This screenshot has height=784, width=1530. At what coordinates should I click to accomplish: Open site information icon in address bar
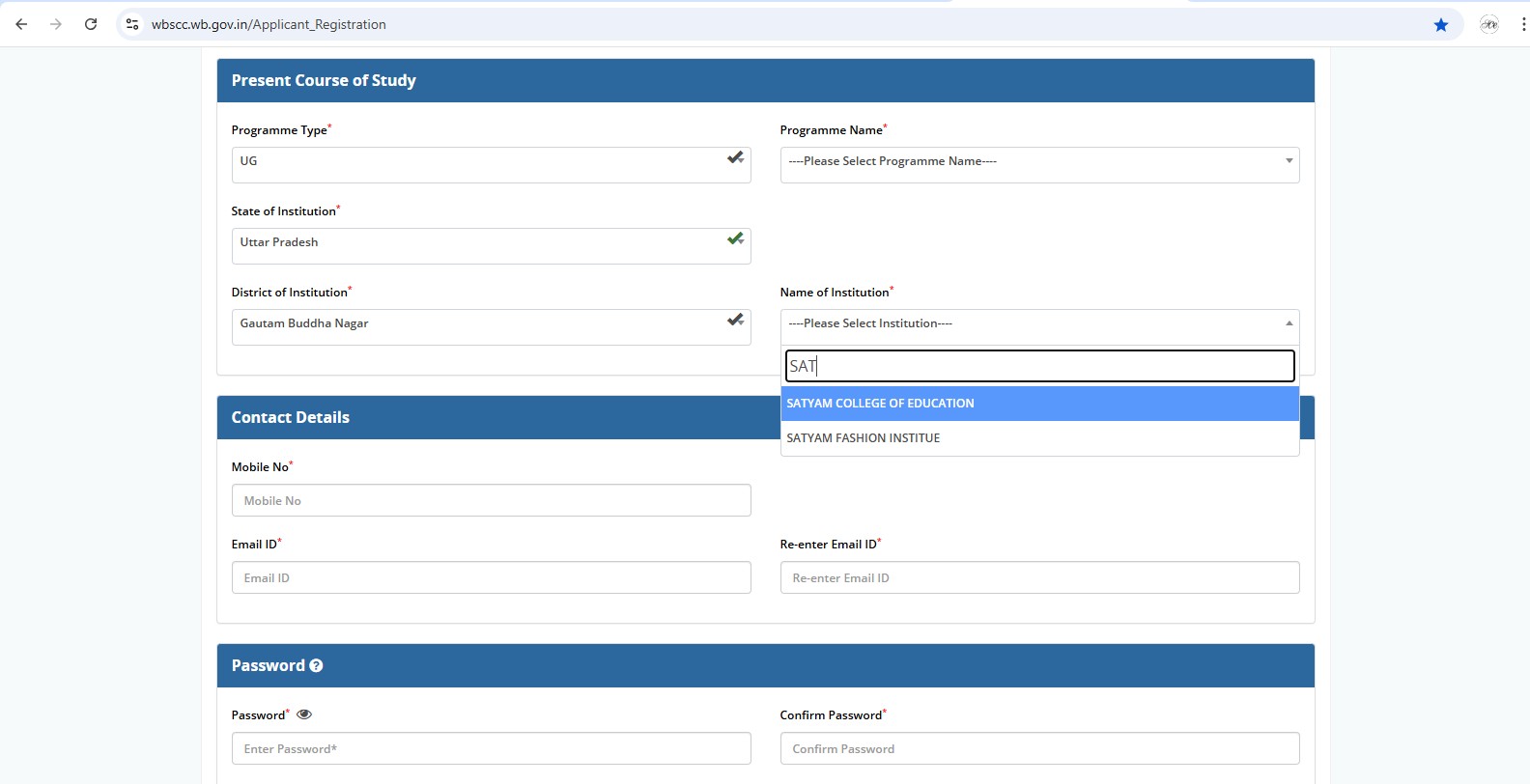132,24
